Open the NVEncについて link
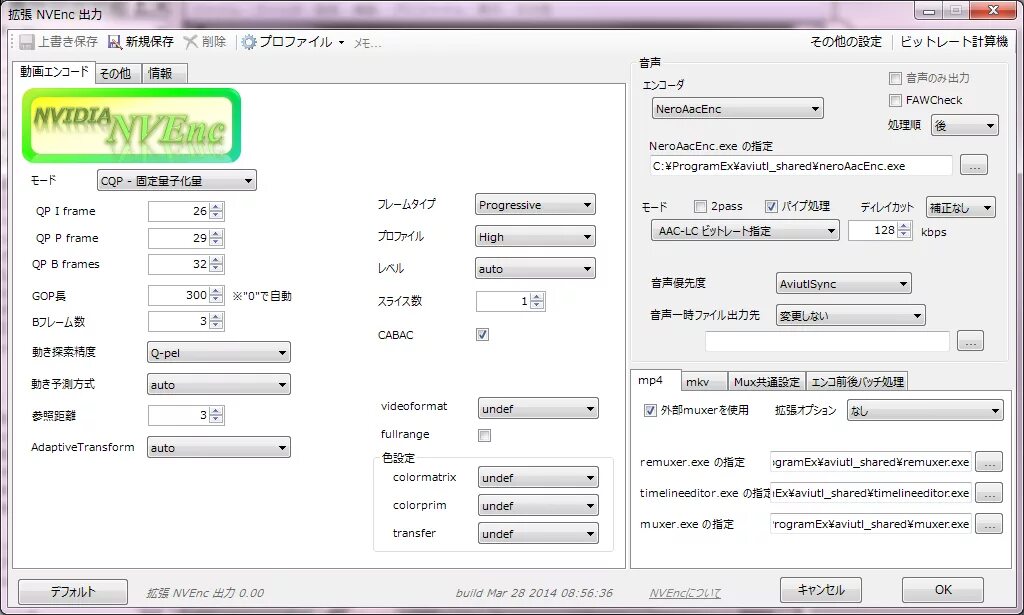The height and width of the screenshot is (615, 1024). coord(685,593)
